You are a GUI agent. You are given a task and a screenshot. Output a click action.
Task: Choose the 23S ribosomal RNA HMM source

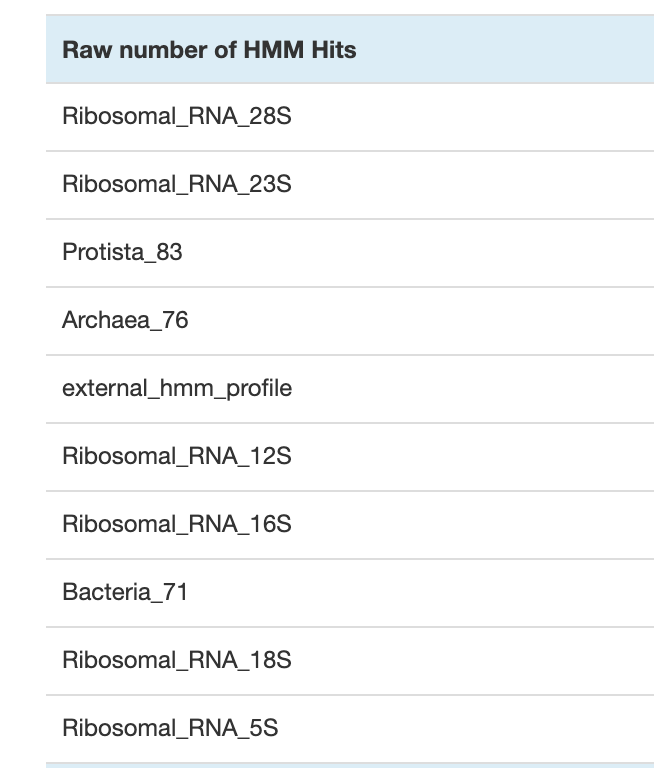177,185
